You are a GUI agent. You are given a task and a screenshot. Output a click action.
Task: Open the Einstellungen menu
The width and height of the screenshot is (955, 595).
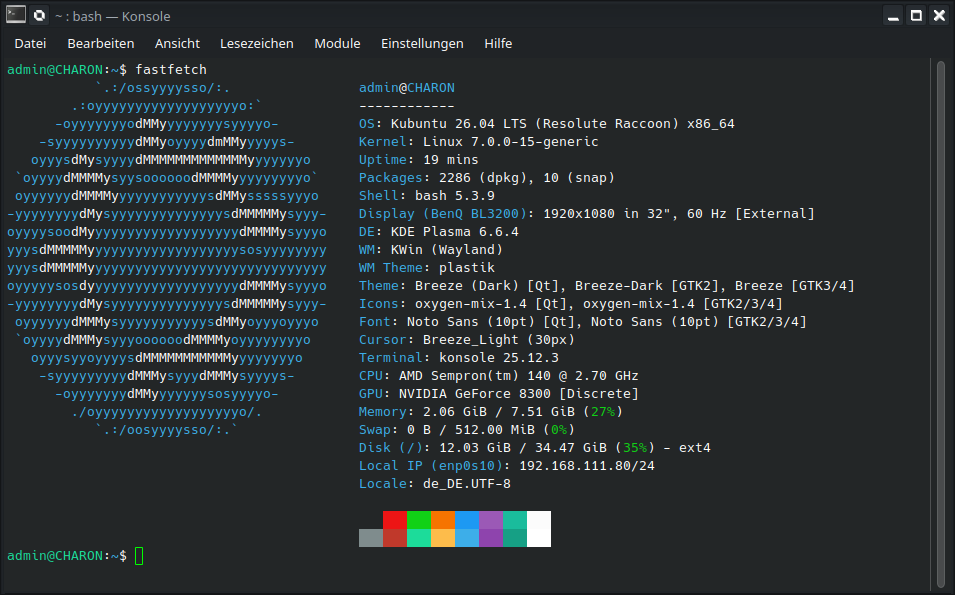422,44
